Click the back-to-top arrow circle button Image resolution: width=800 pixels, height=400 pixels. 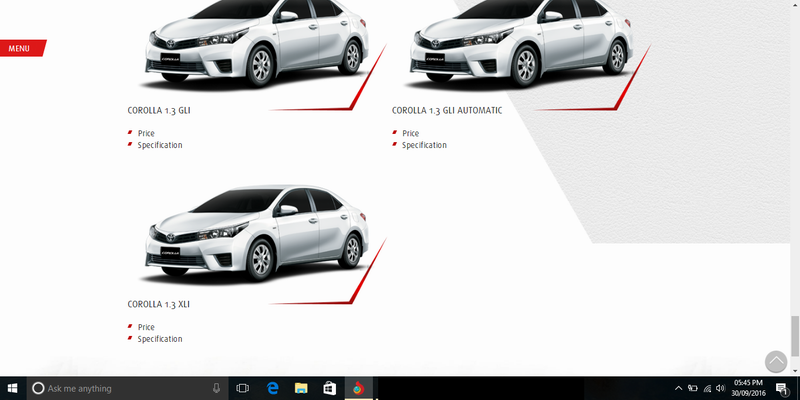[776, 361]
